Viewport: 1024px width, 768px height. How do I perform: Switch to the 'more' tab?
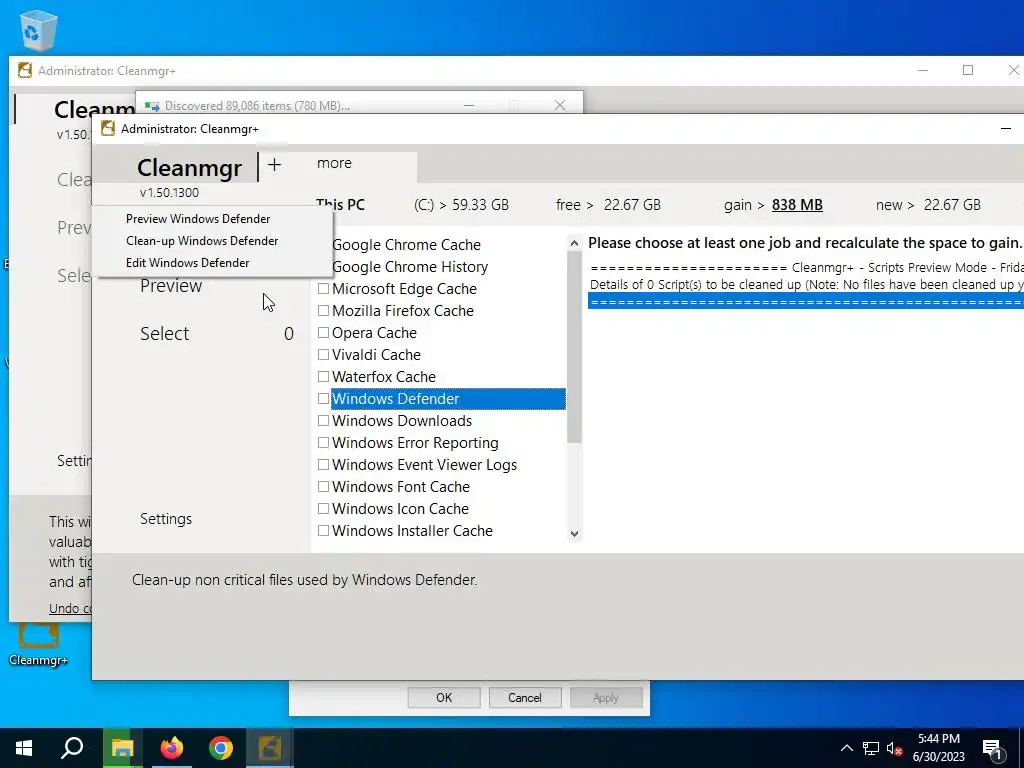(334, 163)
